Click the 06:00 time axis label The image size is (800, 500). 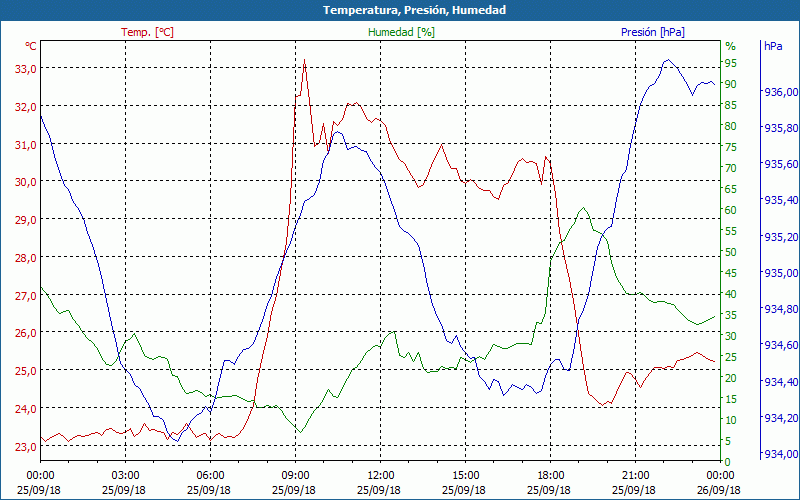click(209, 477)
